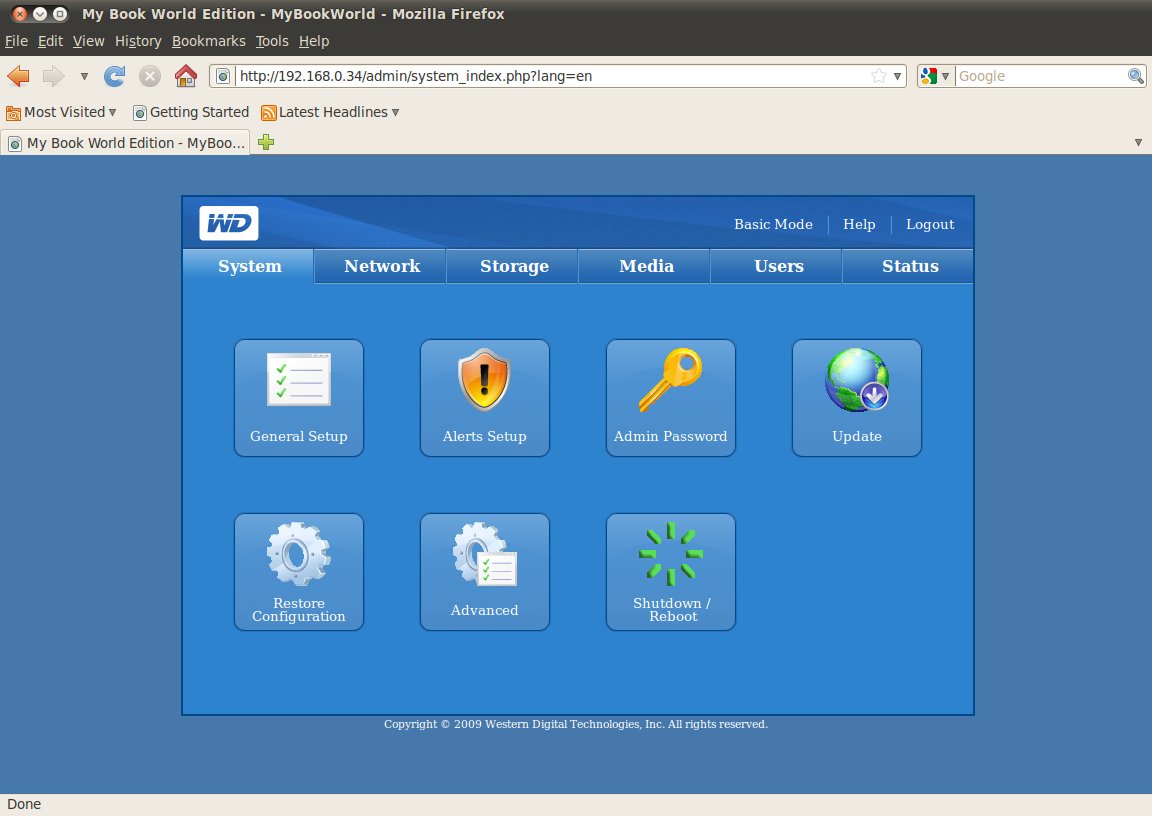Switch to the Network tab

point(381,266)
